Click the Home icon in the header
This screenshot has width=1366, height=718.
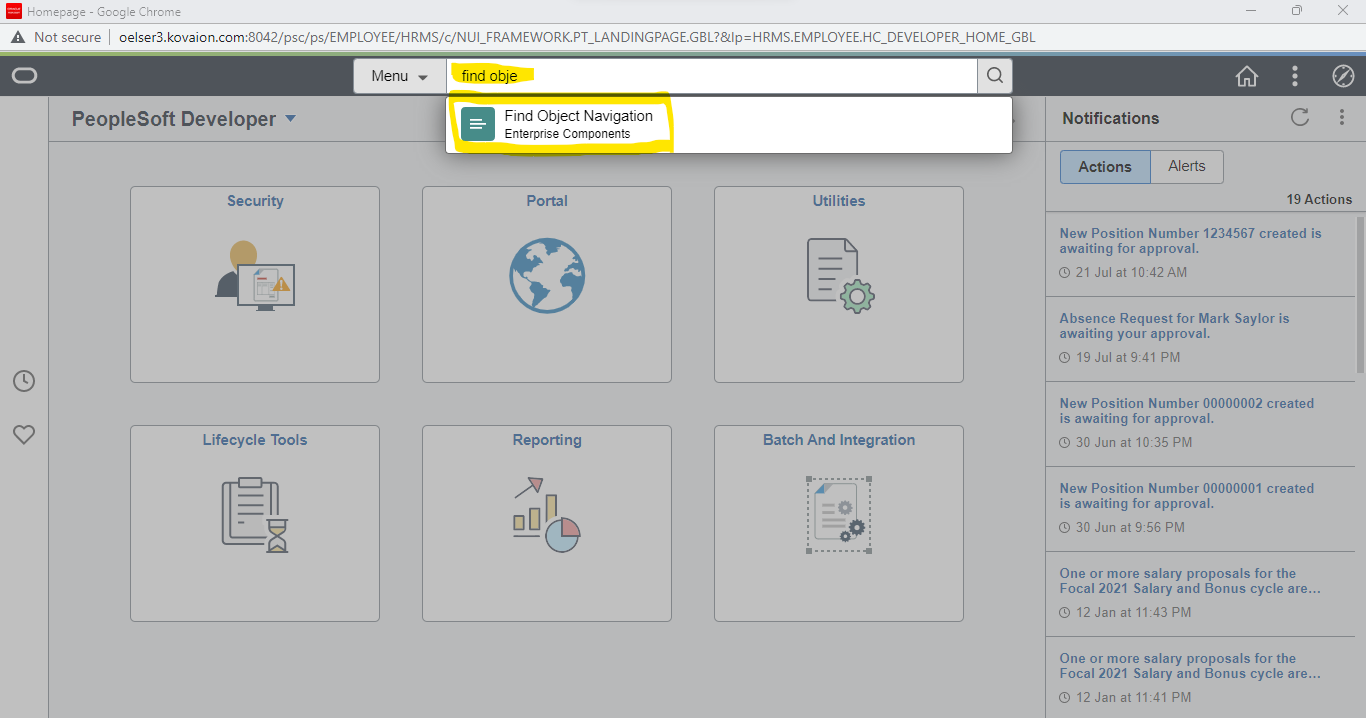tap(1246, 75)
